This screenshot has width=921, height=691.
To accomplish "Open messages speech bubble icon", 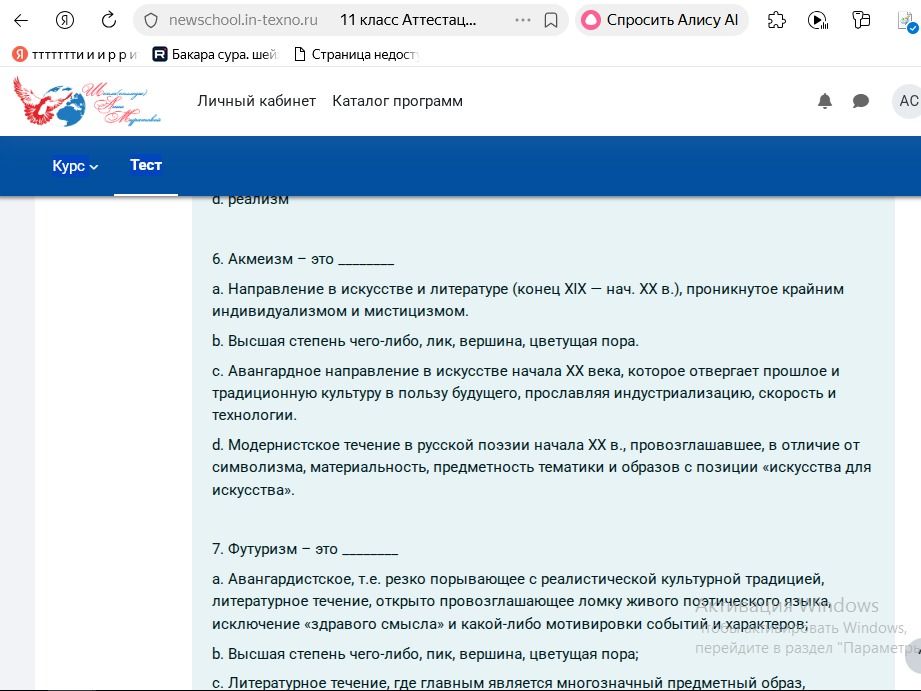I will pyautogui.click(x=861, y=101).
